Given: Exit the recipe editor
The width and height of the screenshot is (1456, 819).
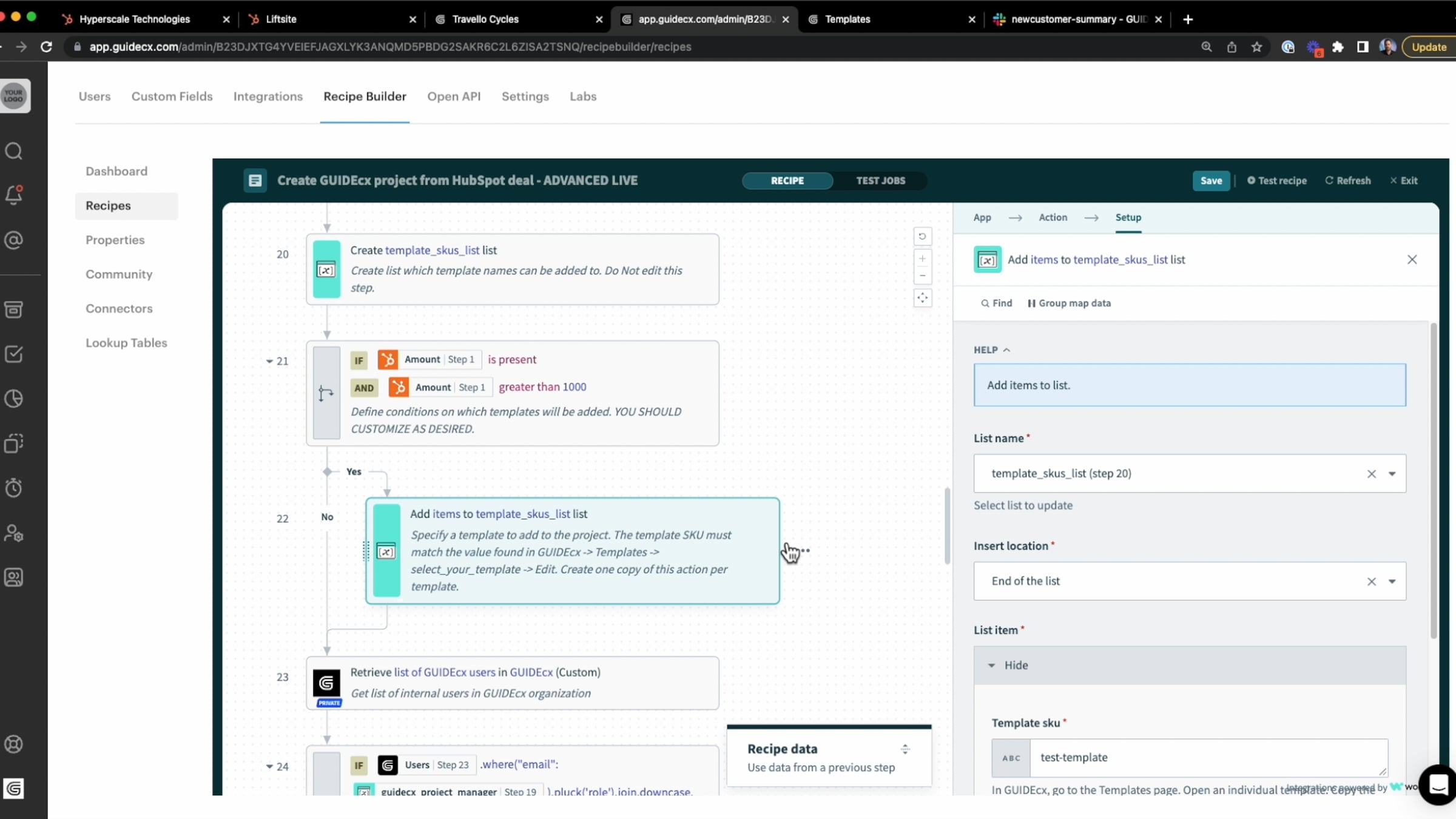Looking at the screenshot, I should pyautogui.click(x=1403, y=180).
